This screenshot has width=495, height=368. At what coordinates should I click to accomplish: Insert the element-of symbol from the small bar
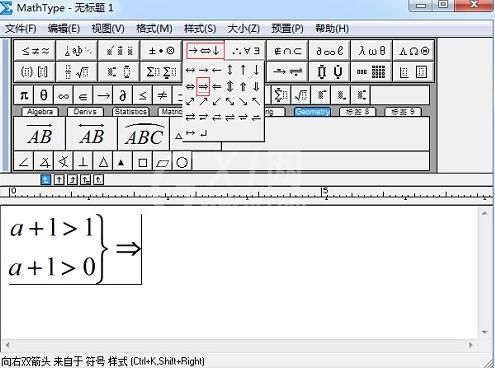(83, 96)
